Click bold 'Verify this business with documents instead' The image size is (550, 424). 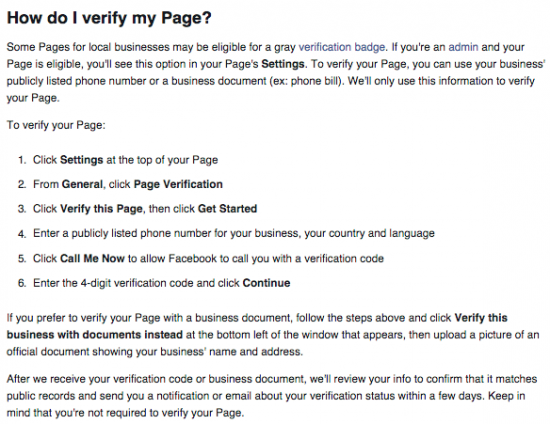pyautogui.click(x=257, y=326)
